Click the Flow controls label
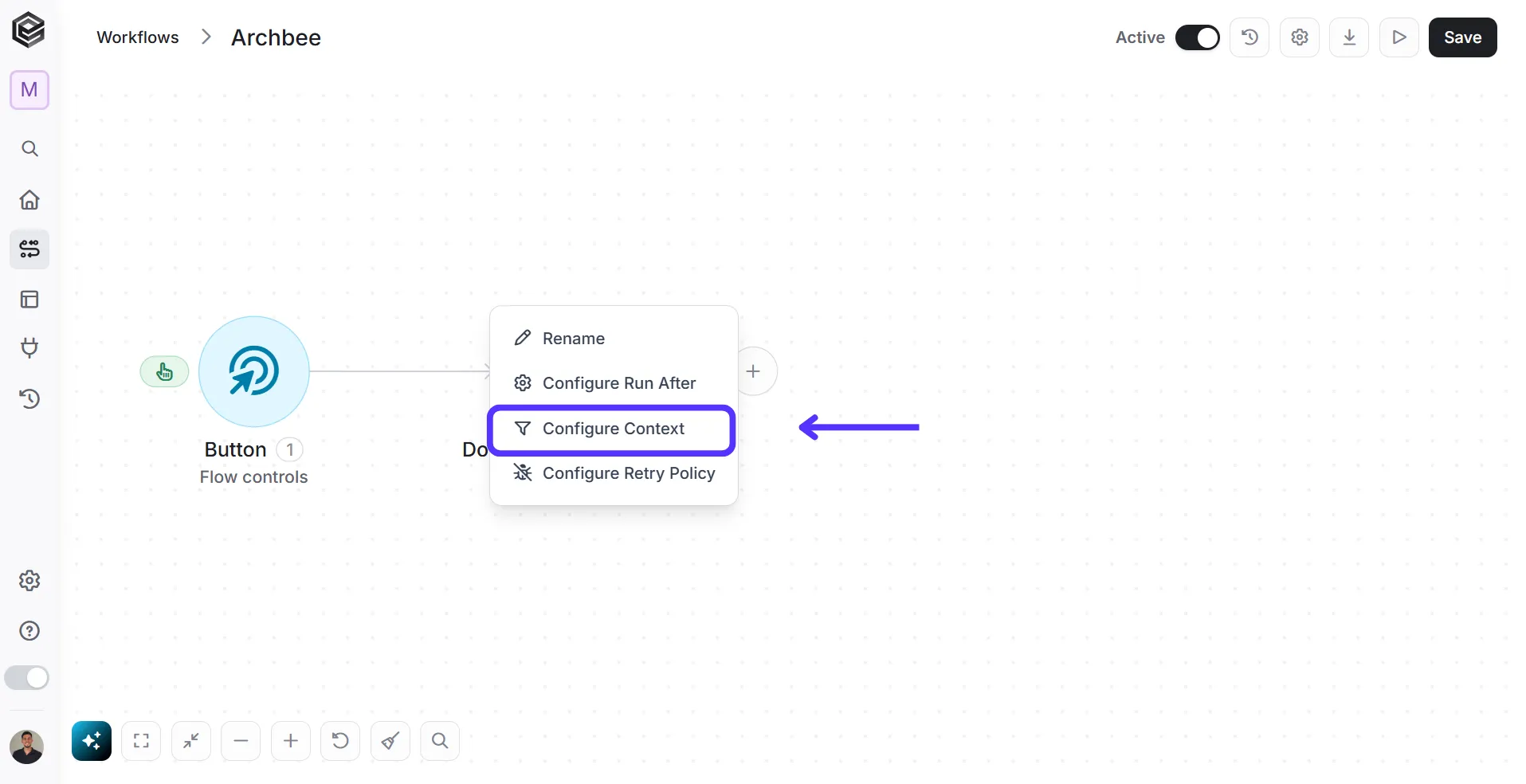1526x784 pixels. [253, 477]
